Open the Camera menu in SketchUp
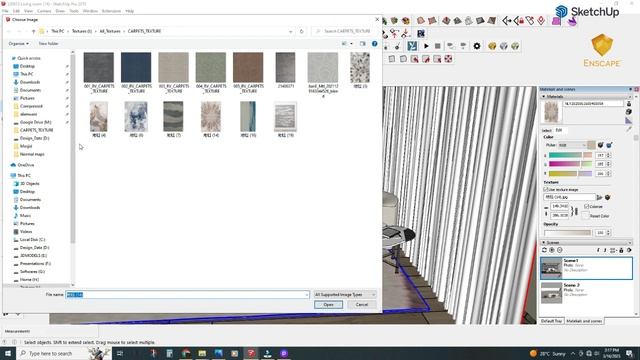 [44, 11]
